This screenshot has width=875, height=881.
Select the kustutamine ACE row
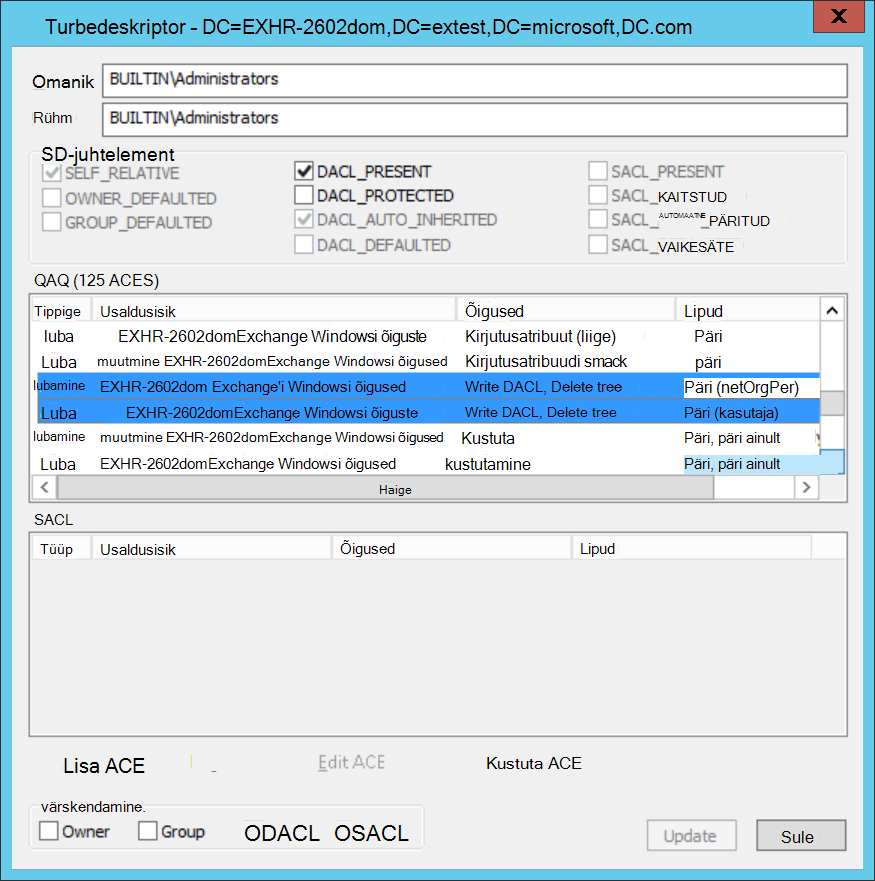coord(425,464)
